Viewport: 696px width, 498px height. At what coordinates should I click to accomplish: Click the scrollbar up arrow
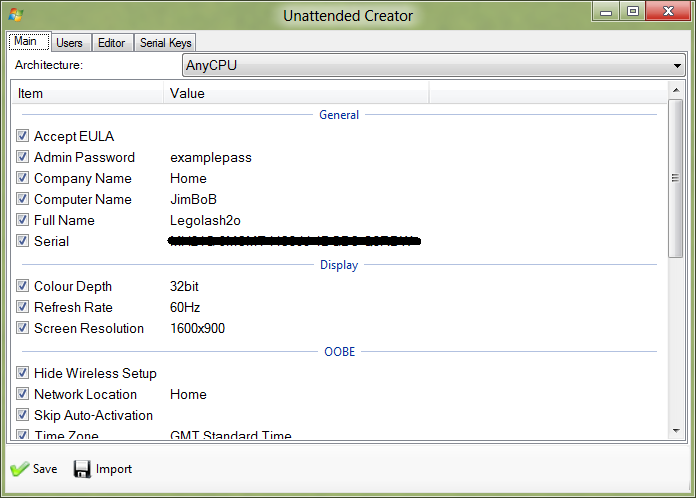pyautogui.click(x=676, y=92)
